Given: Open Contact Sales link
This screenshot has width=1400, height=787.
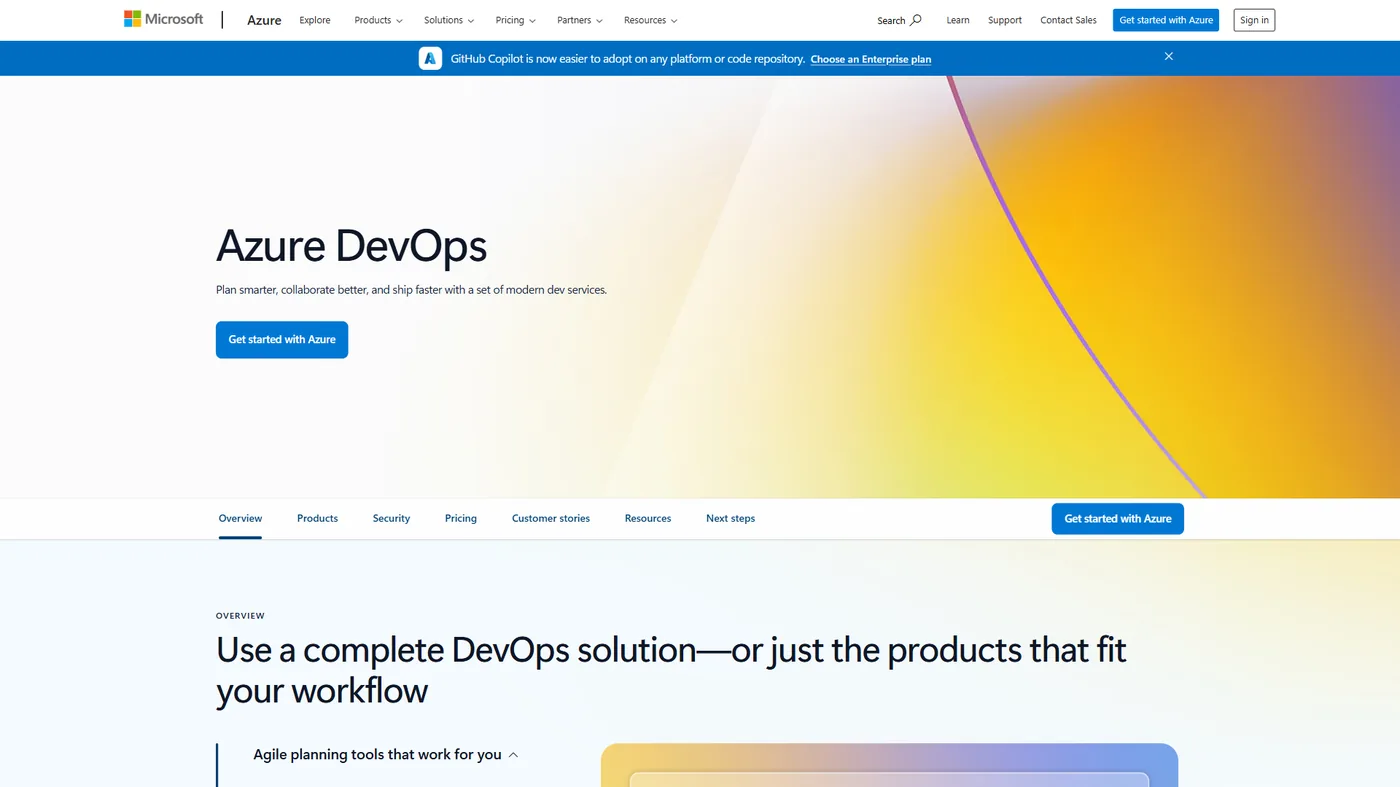Looking at the screenshot, I should pos(1068,20).
